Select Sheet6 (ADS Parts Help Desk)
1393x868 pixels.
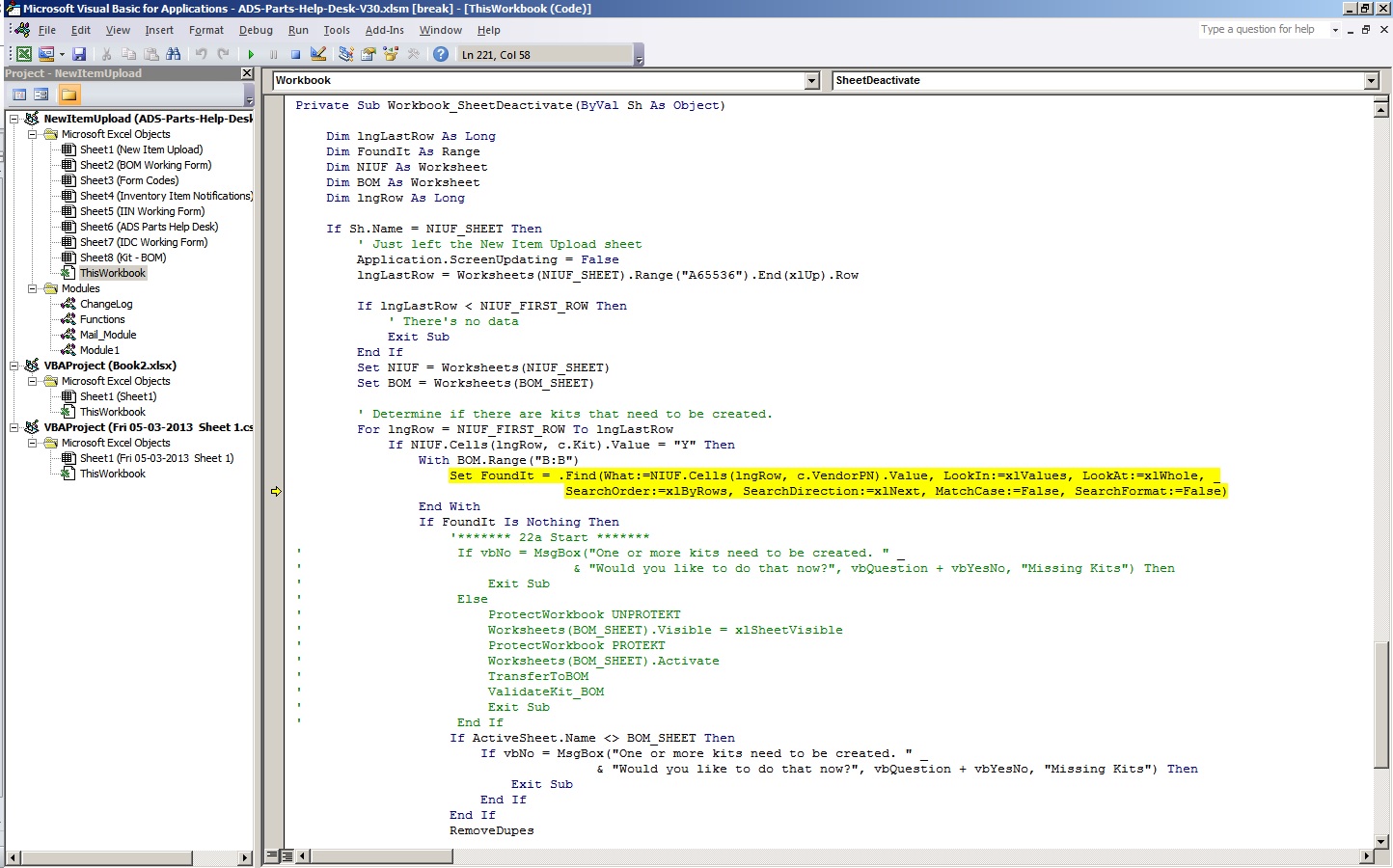(149, 227)
